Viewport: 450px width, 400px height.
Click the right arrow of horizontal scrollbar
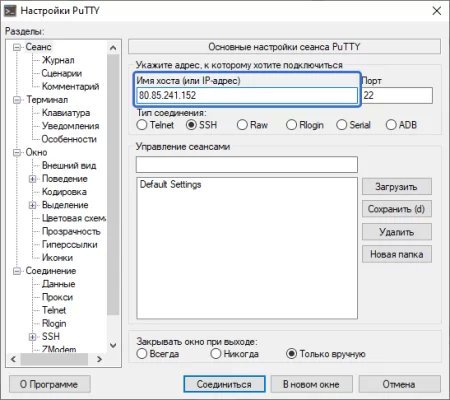(x=99, y=359)
